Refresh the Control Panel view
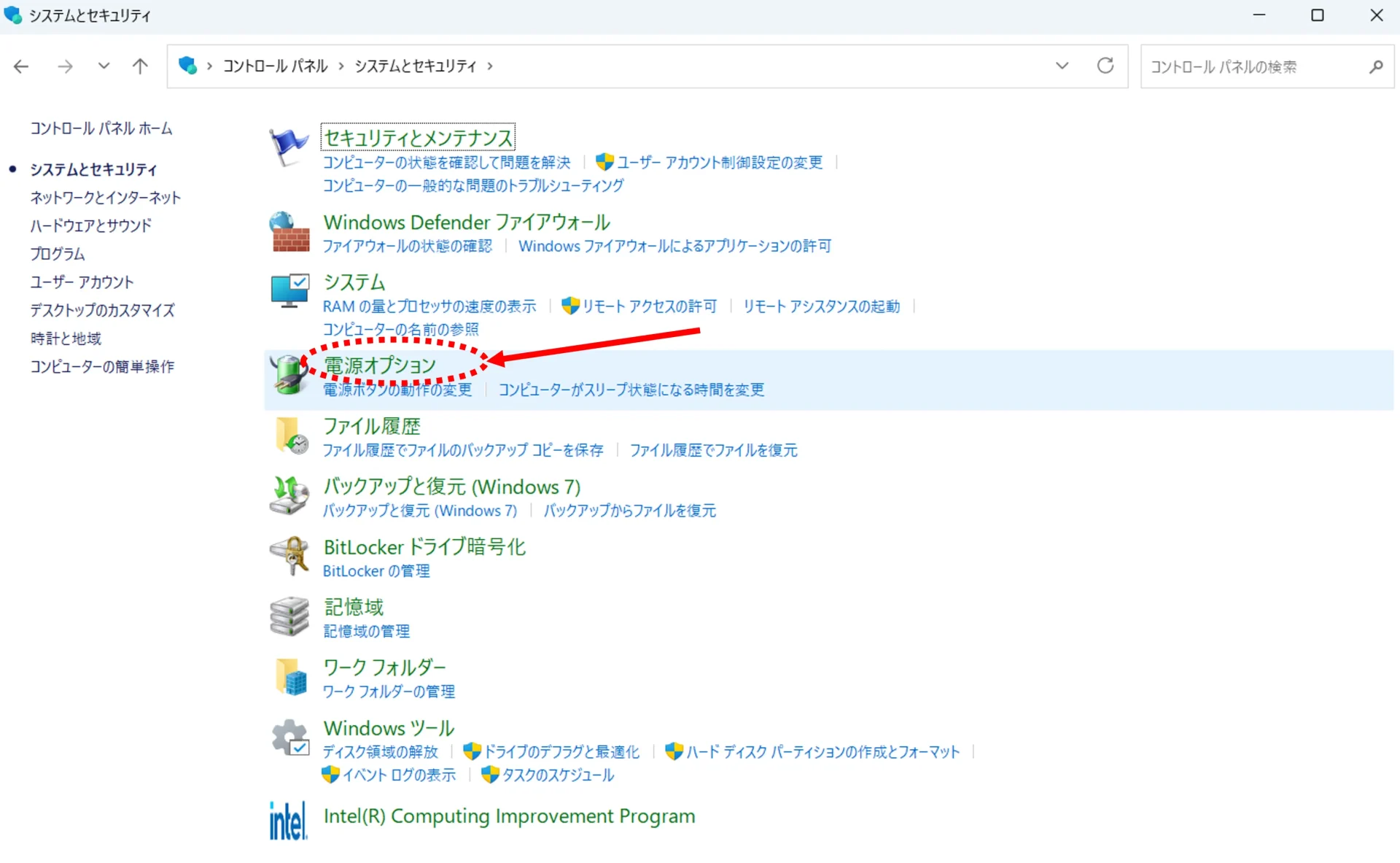1400x863 pixels. (x=1105, y=66)
